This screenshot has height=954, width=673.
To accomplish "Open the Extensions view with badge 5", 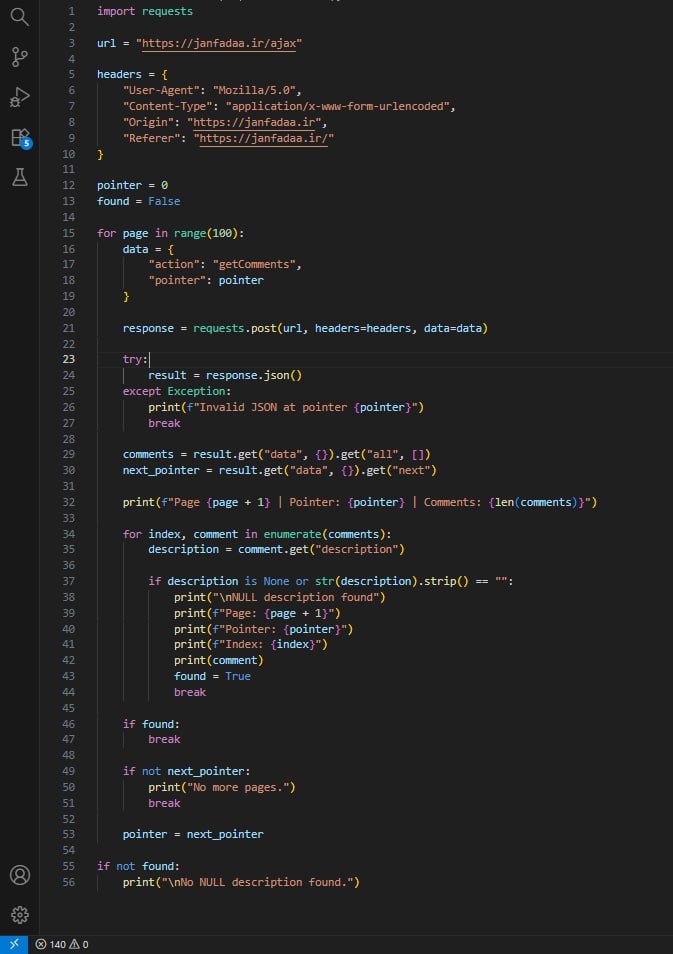I will click(x=21, y=138).
